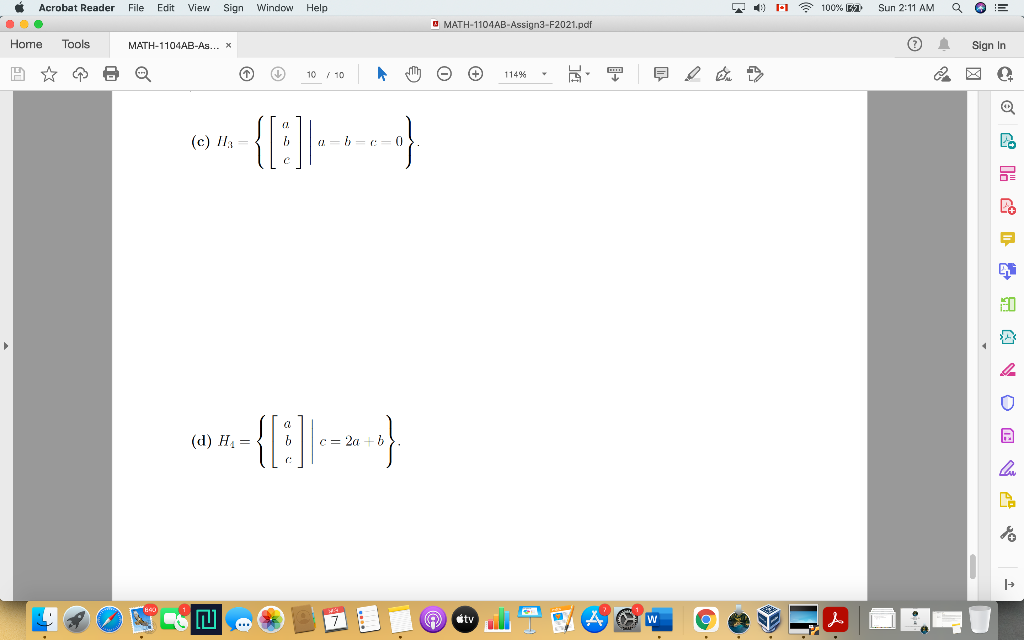Print the PDF document
The width and height of the screenshot is (1024, 640).
(111, 73)
